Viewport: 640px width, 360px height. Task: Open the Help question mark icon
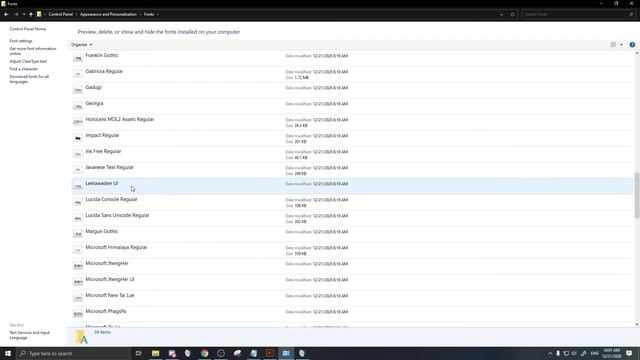coord(632,44)
